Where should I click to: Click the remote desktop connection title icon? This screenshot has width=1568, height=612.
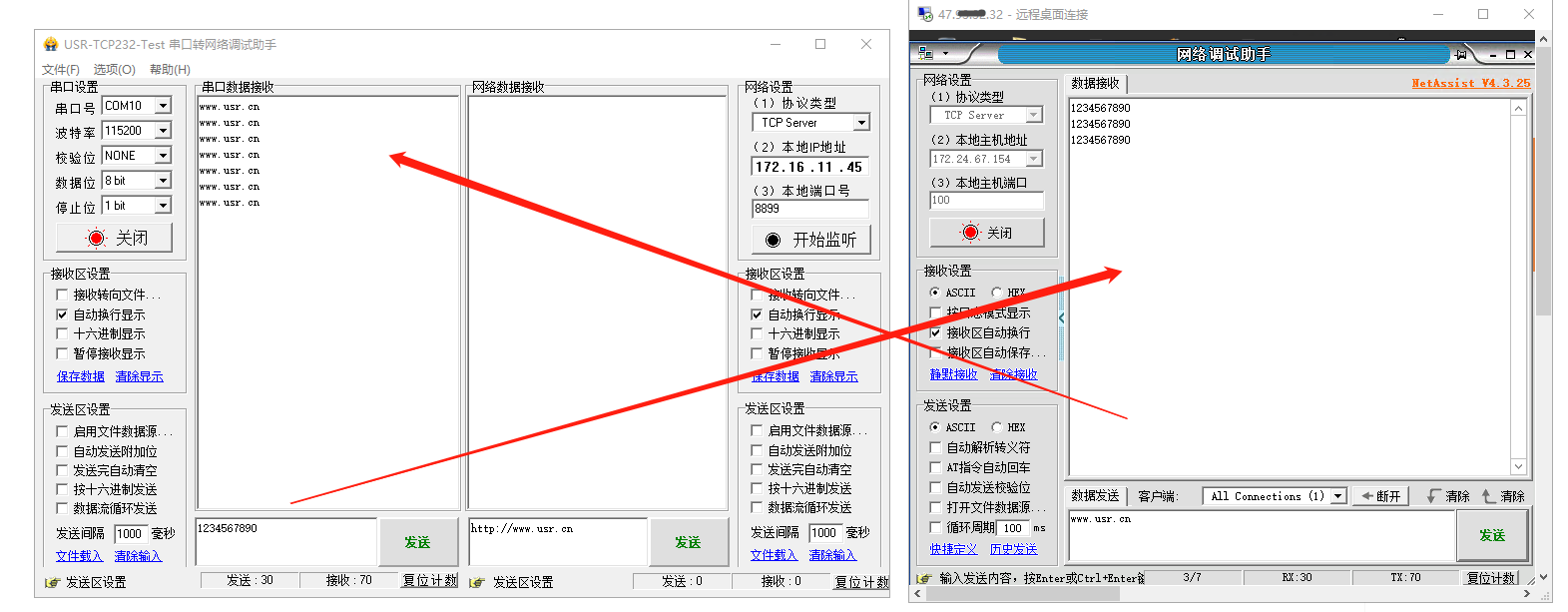coord(925,14)
